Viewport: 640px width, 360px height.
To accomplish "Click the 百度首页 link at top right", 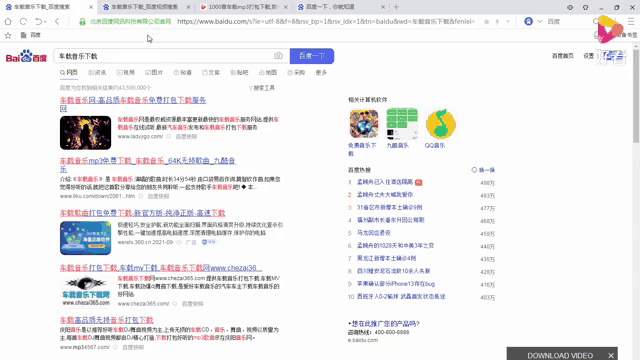I will pos(562,56).
